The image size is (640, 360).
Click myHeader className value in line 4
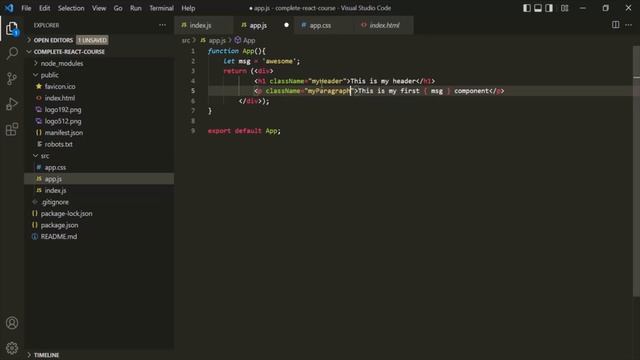[326, 81]
